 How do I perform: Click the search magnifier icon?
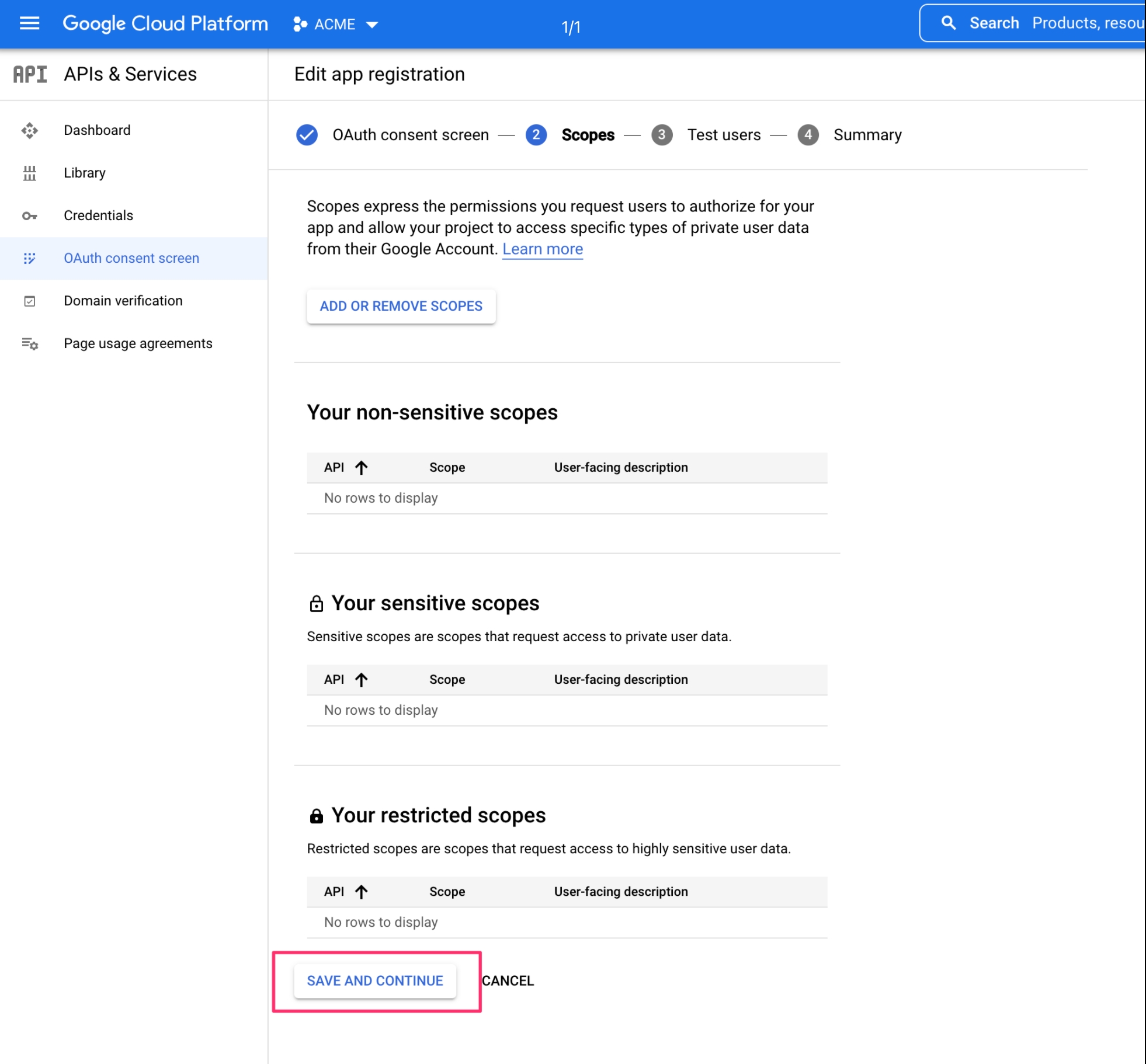pyautogui.click(x=948, y=23)
